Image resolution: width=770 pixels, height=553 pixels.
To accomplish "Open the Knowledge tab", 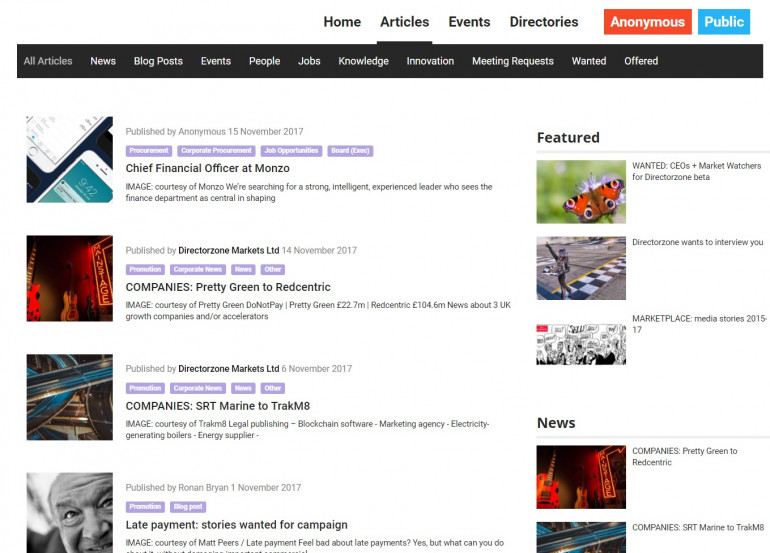I will tap(363, 61).
